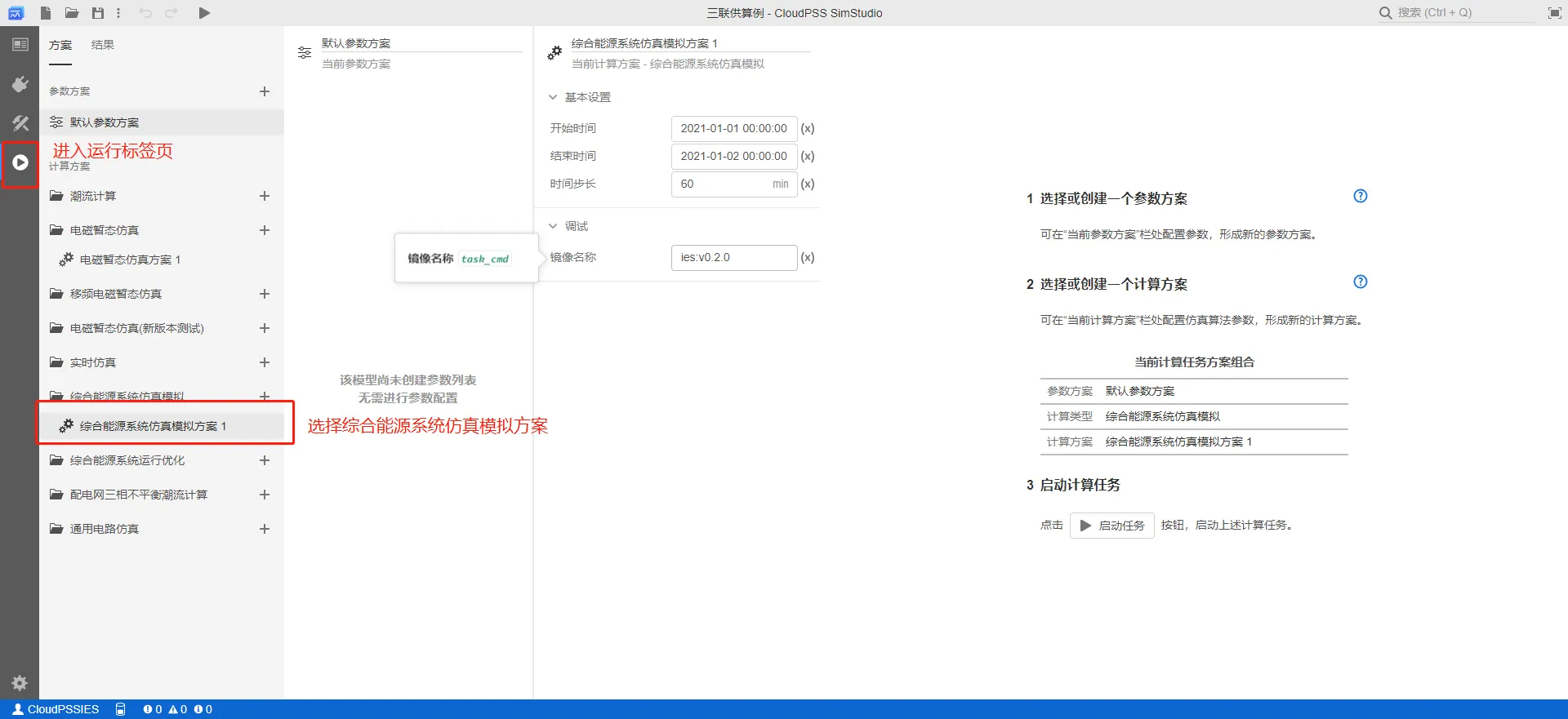Open the summary tab in the sidebar

[20, 45]
